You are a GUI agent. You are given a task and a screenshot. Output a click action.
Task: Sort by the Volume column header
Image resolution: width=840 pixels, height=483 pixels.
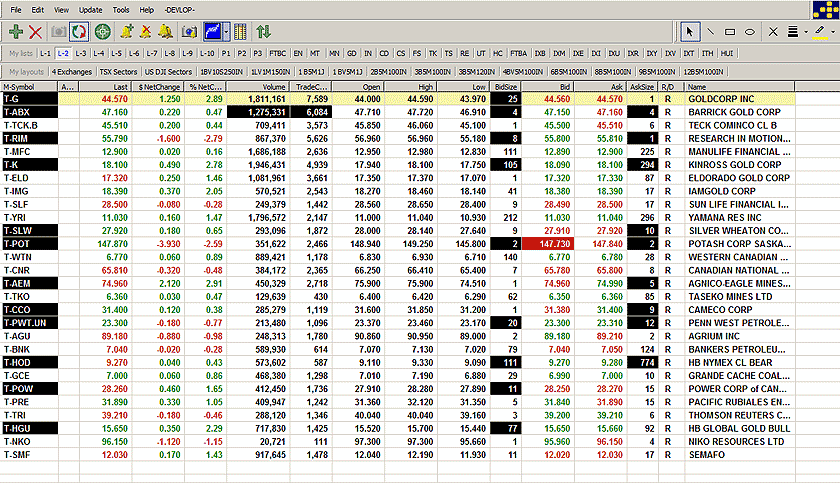point(258,87)
